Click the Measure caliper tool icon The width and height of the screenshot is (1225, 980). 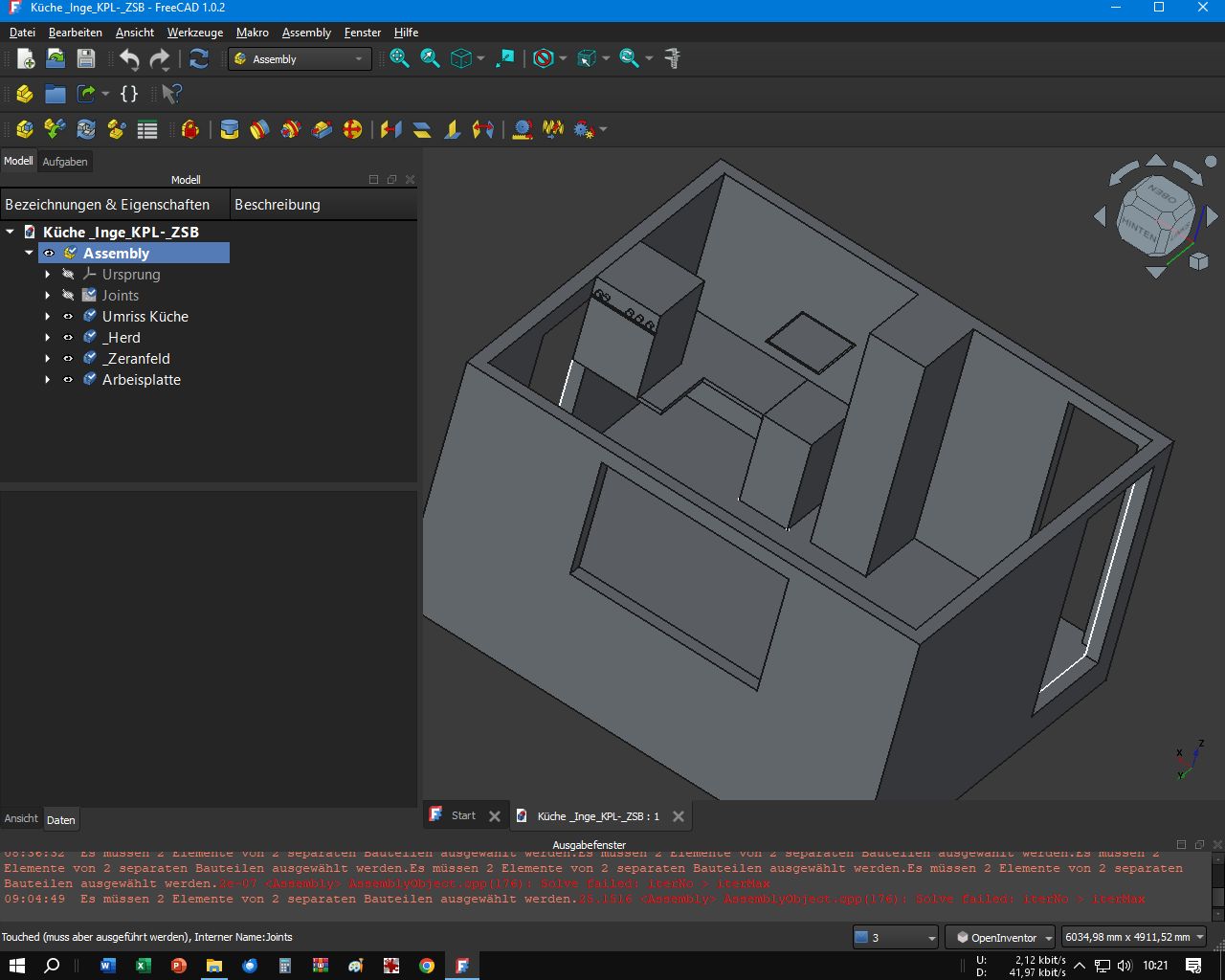(673, 59)
